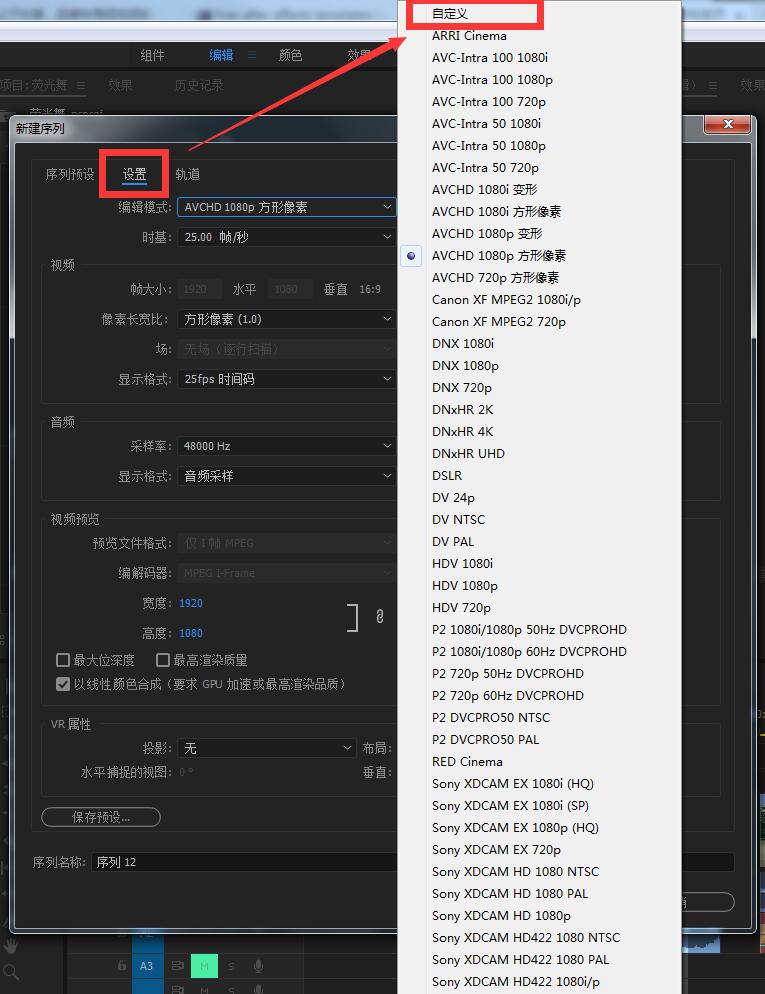Switch to the 序列预设 tab
The image size is (765, 994).
[70, 174]
